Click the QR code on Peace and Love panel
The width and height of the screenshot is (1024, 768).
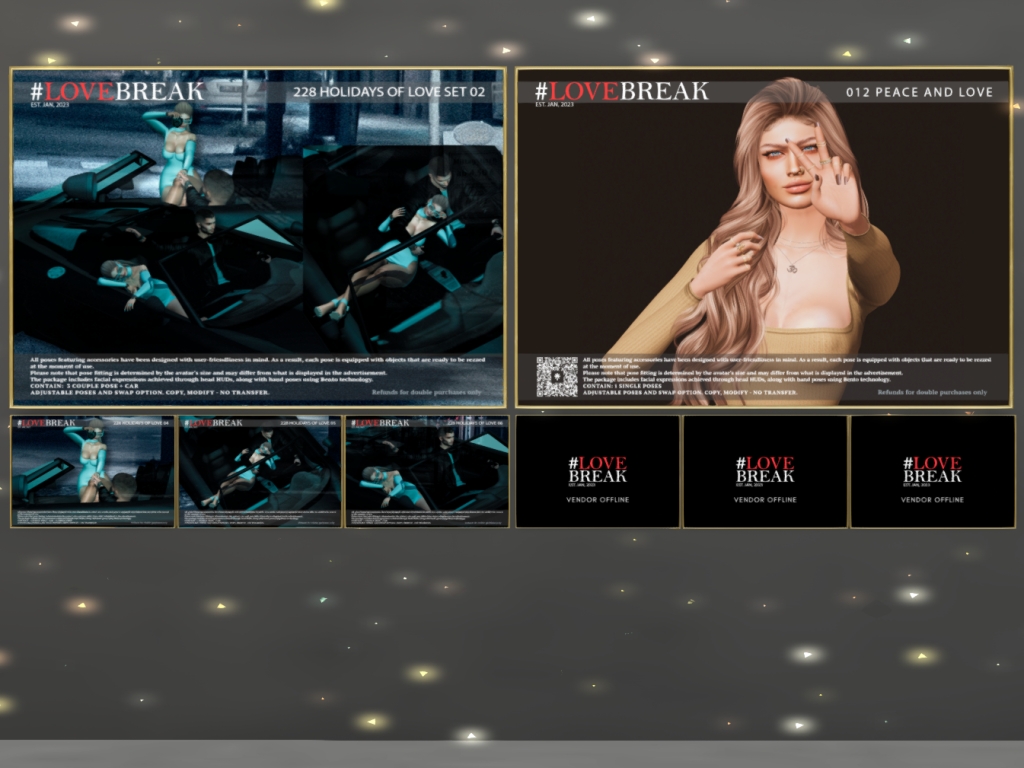point(557,376)
